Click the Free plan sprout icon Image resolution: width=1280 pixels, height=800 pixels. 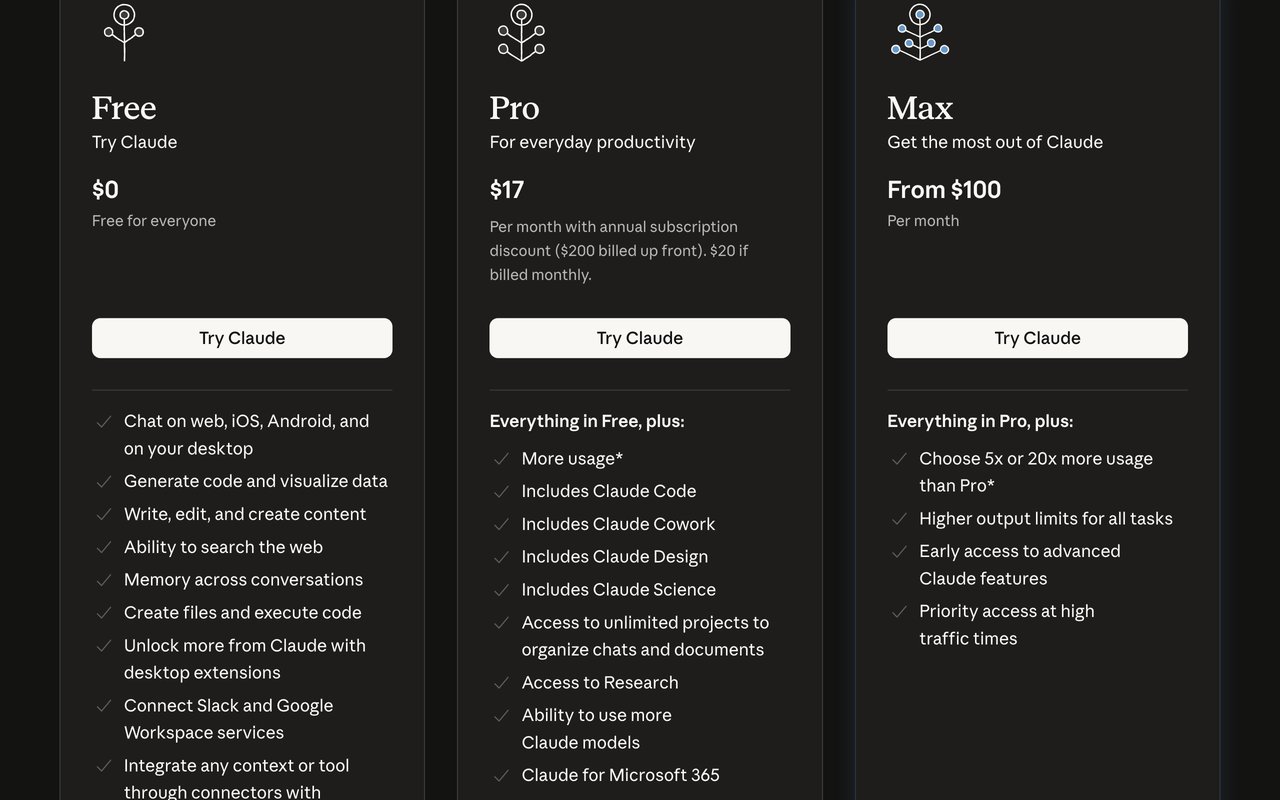pos(124,32)
